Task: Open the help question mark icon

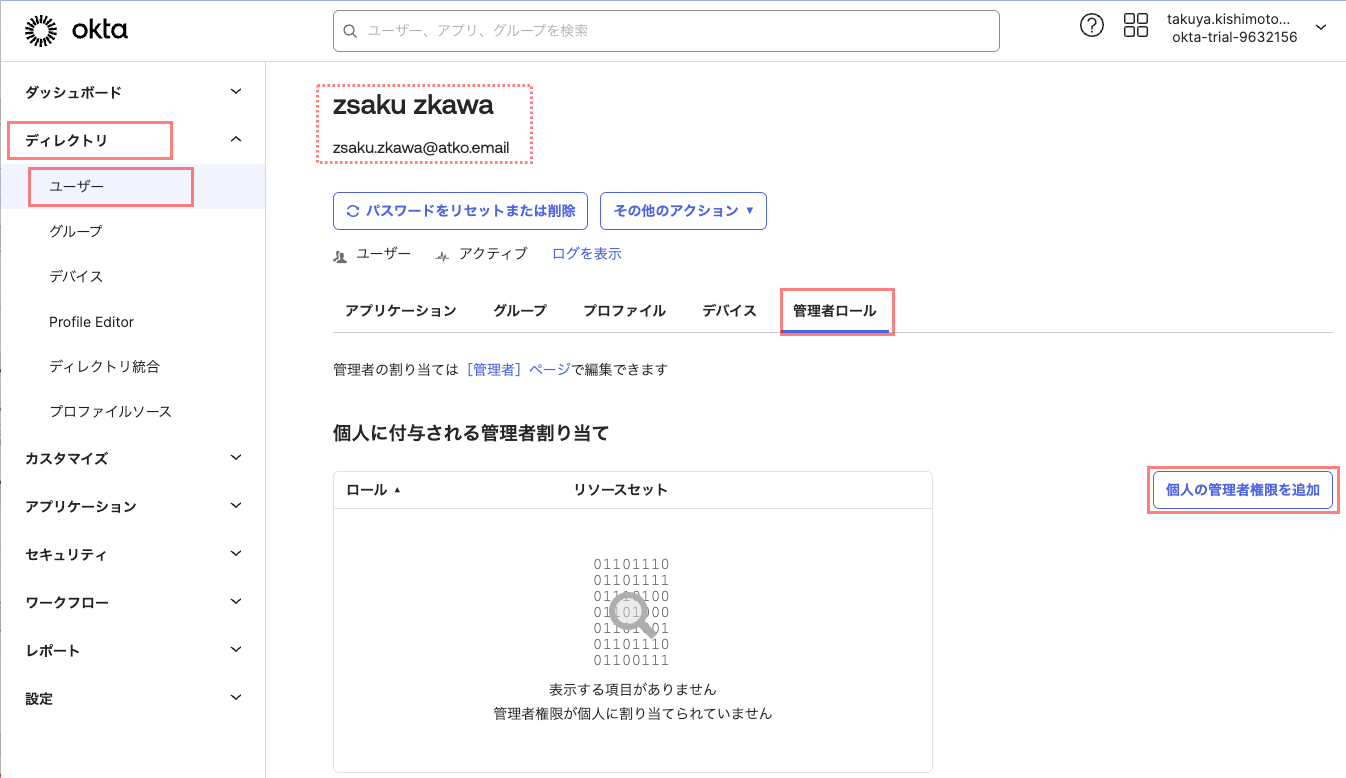Action: 1092,27
